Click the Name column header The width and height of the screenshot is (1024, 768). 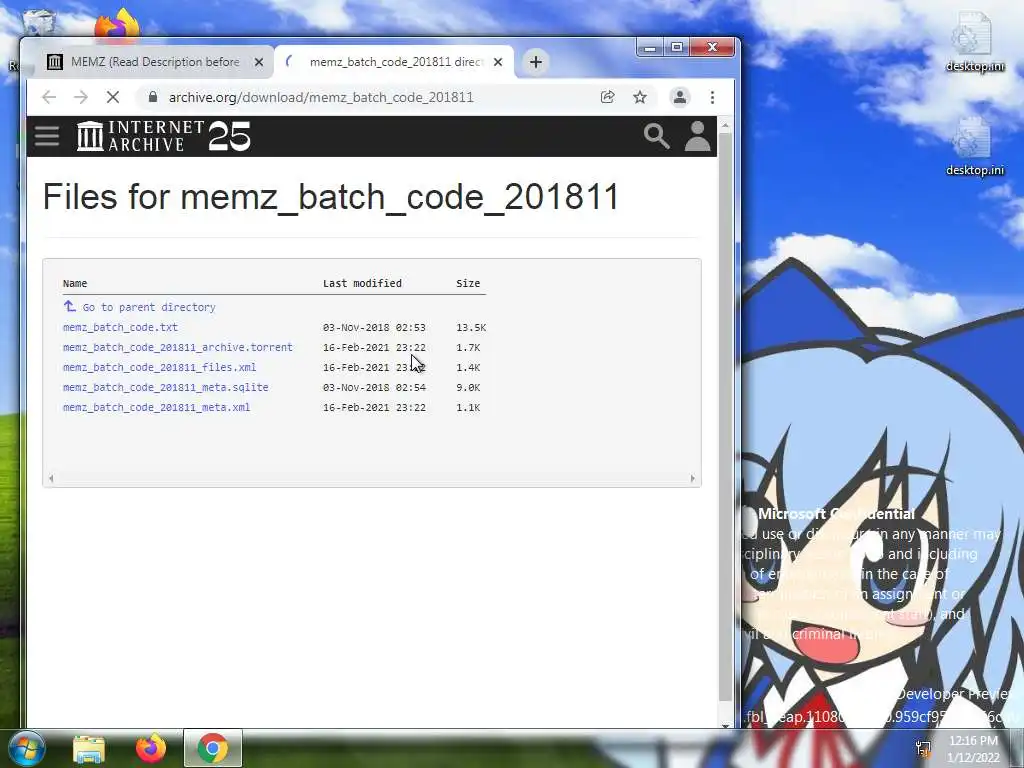pyautogui.click(x=75, y=283)
